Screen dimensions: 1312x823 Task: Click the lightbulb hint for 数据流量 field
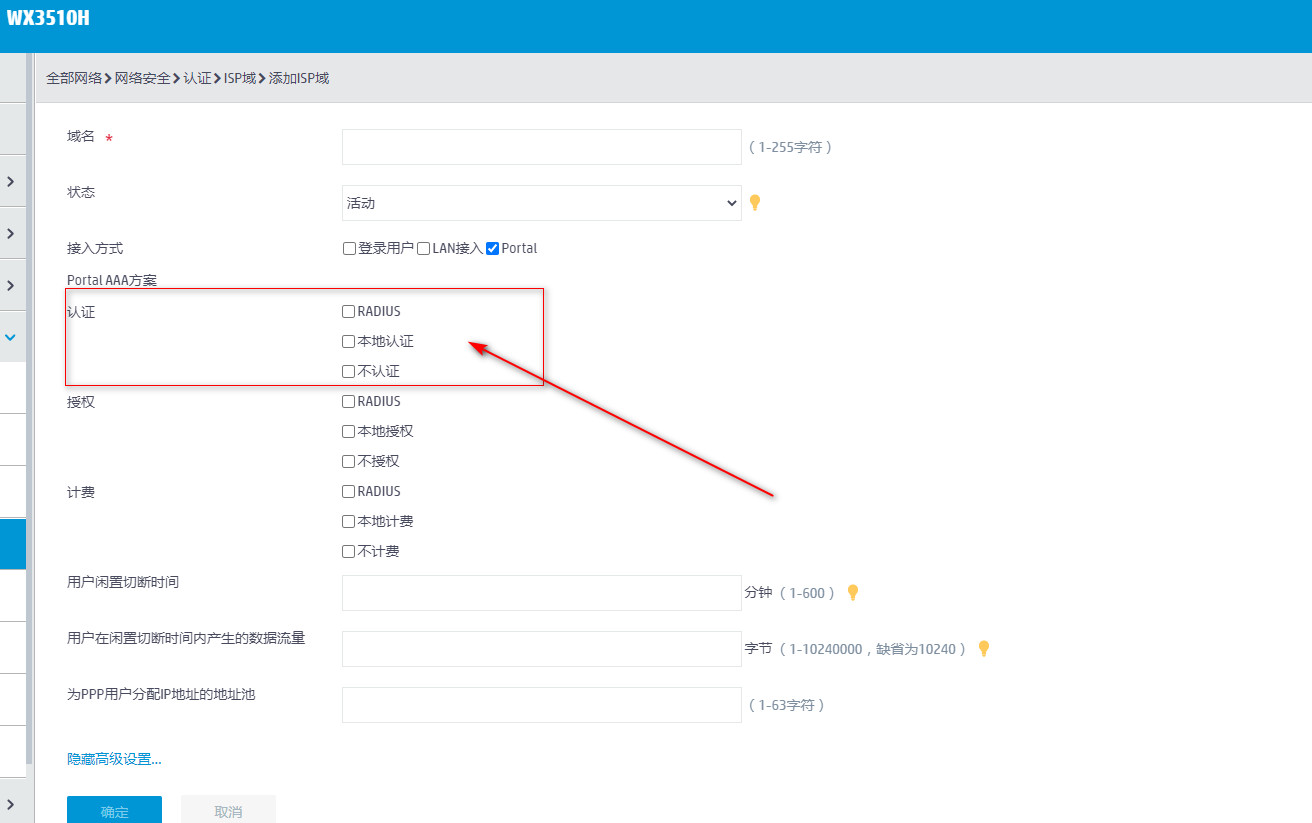(x=984, y=648)
